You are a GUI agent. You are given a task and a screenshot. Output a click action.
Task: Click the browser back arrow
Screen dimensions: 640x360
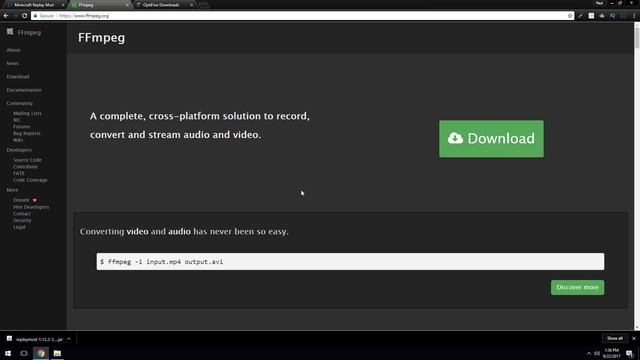click(6, 16)
